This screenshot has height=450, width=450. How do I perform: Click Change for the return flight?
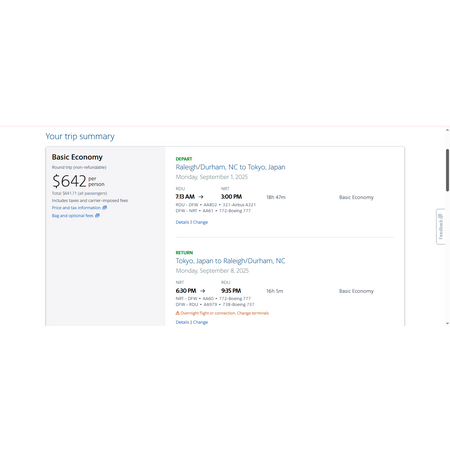200,322
